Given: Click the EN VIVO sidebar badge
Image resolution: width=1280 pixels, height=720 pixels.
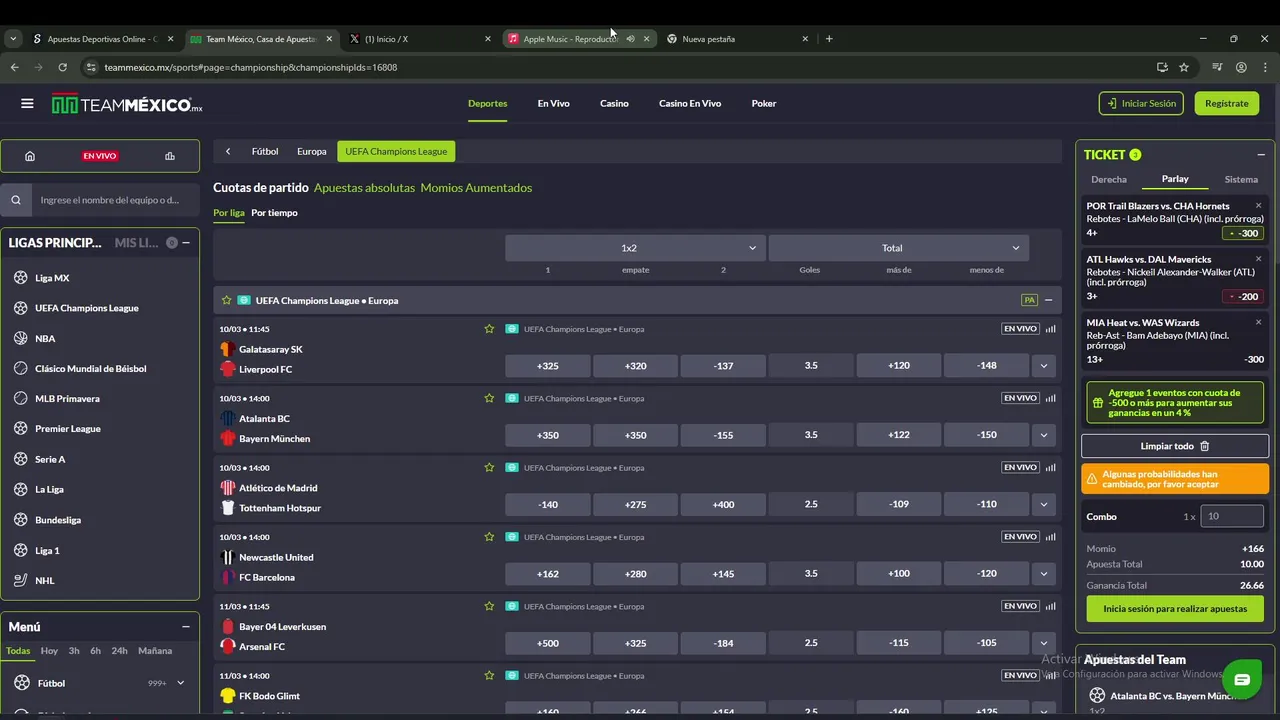Looking at the screenshot, I should pyautogui.click(x=100, y=156).
